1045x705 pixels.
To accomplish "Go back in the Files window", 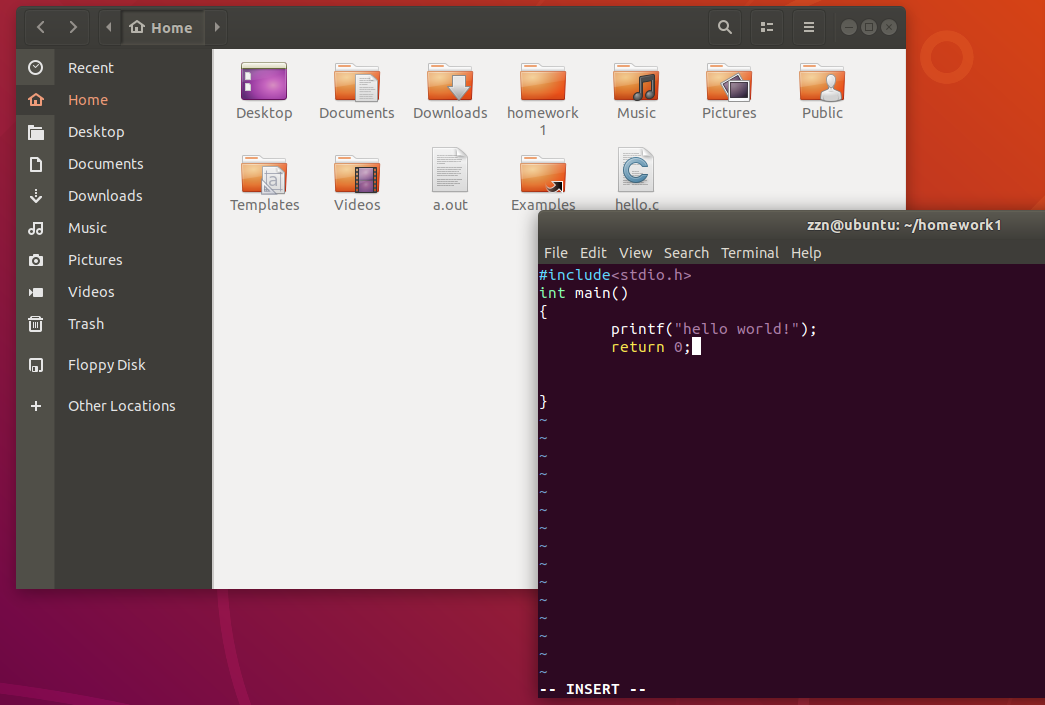I will tap(41, 27).
